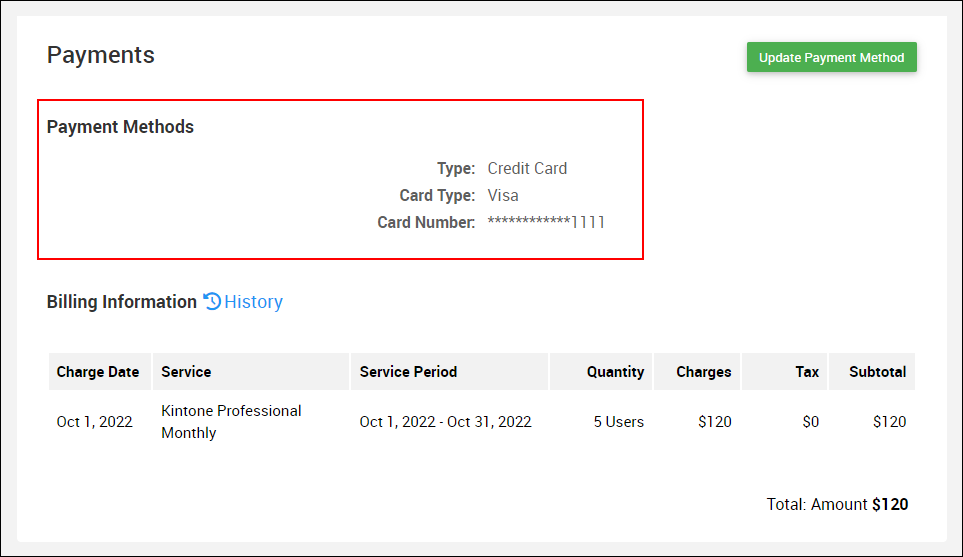Open the billing History link

[253, 302]
